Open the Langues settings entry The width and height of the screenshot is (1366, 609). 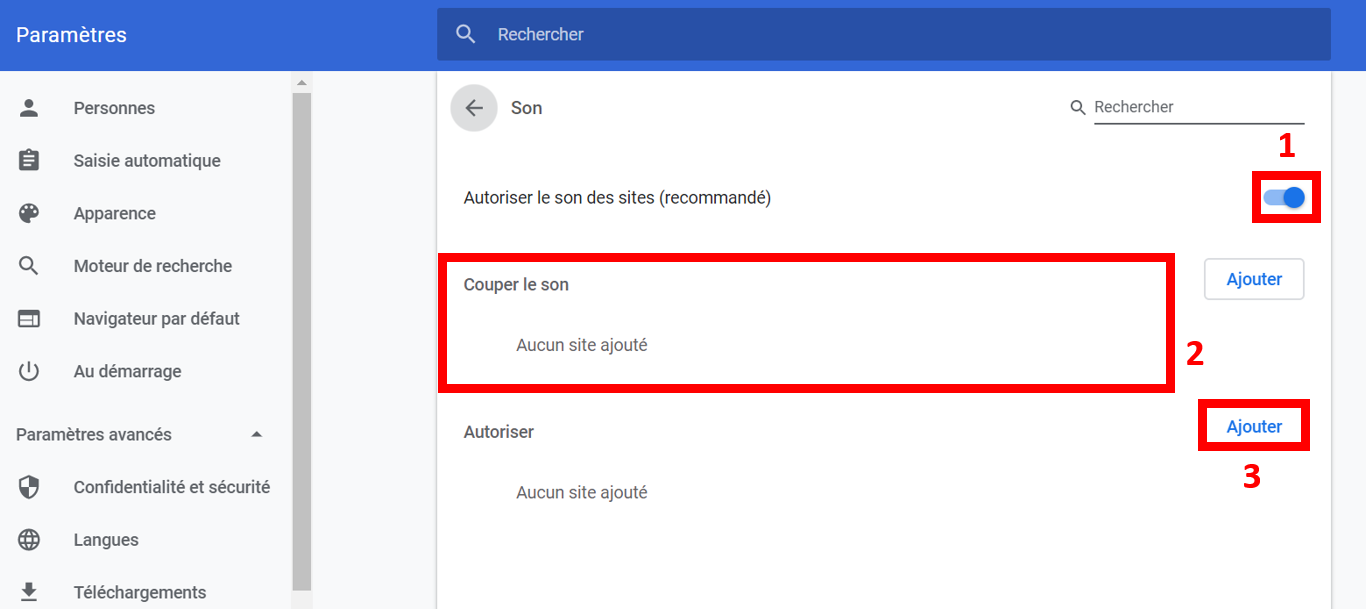[x=106, y=540]
